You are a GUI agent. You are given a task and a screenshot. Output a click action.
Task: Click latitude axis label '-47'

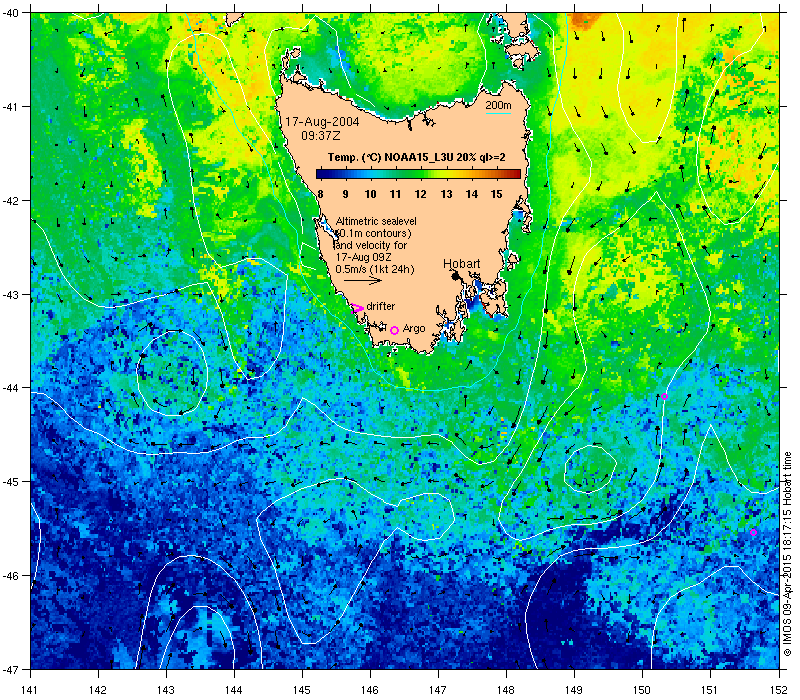9,669
